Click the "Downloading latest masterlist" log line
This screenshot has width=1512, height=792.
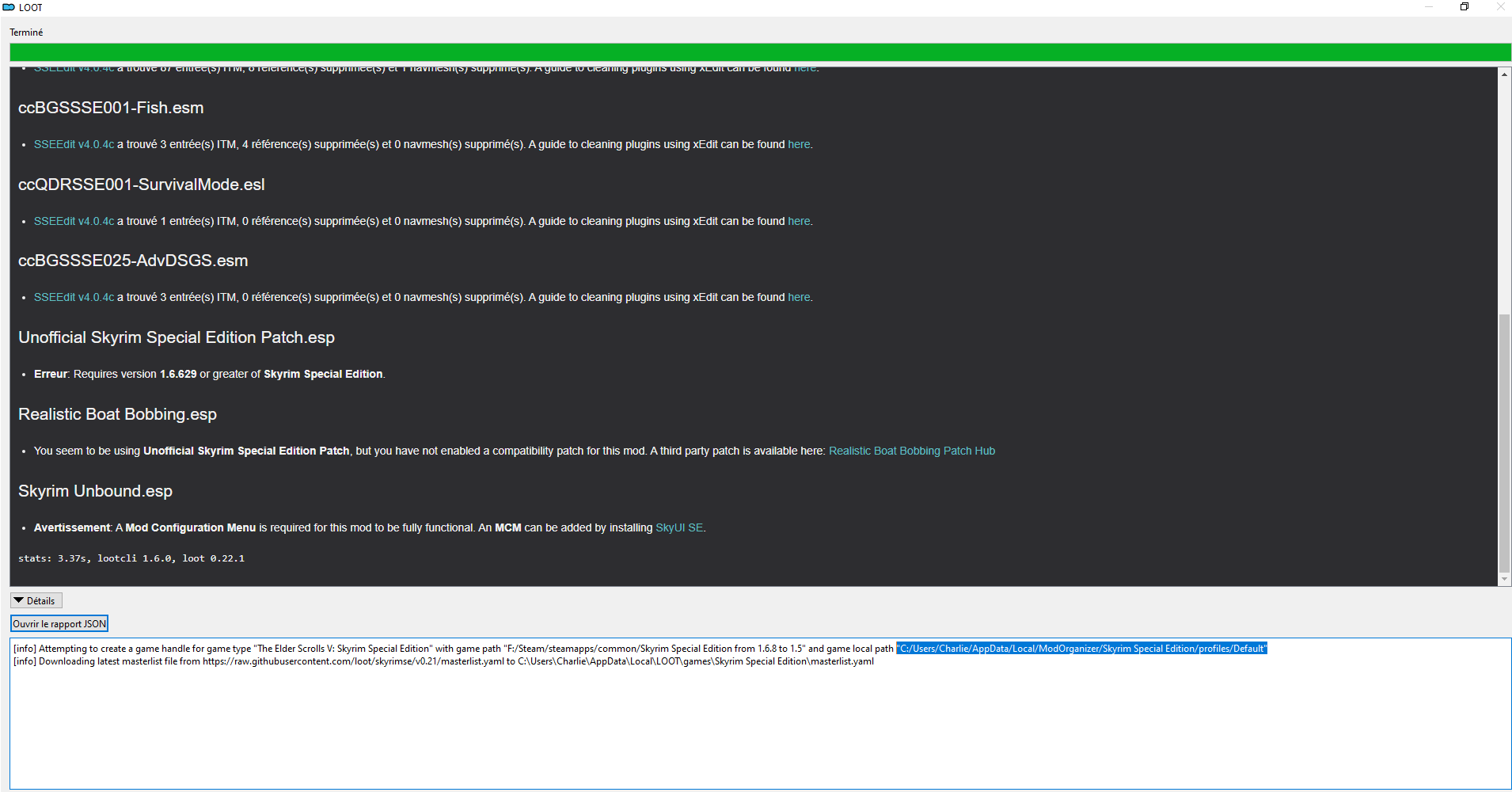[x=443, y=661]
